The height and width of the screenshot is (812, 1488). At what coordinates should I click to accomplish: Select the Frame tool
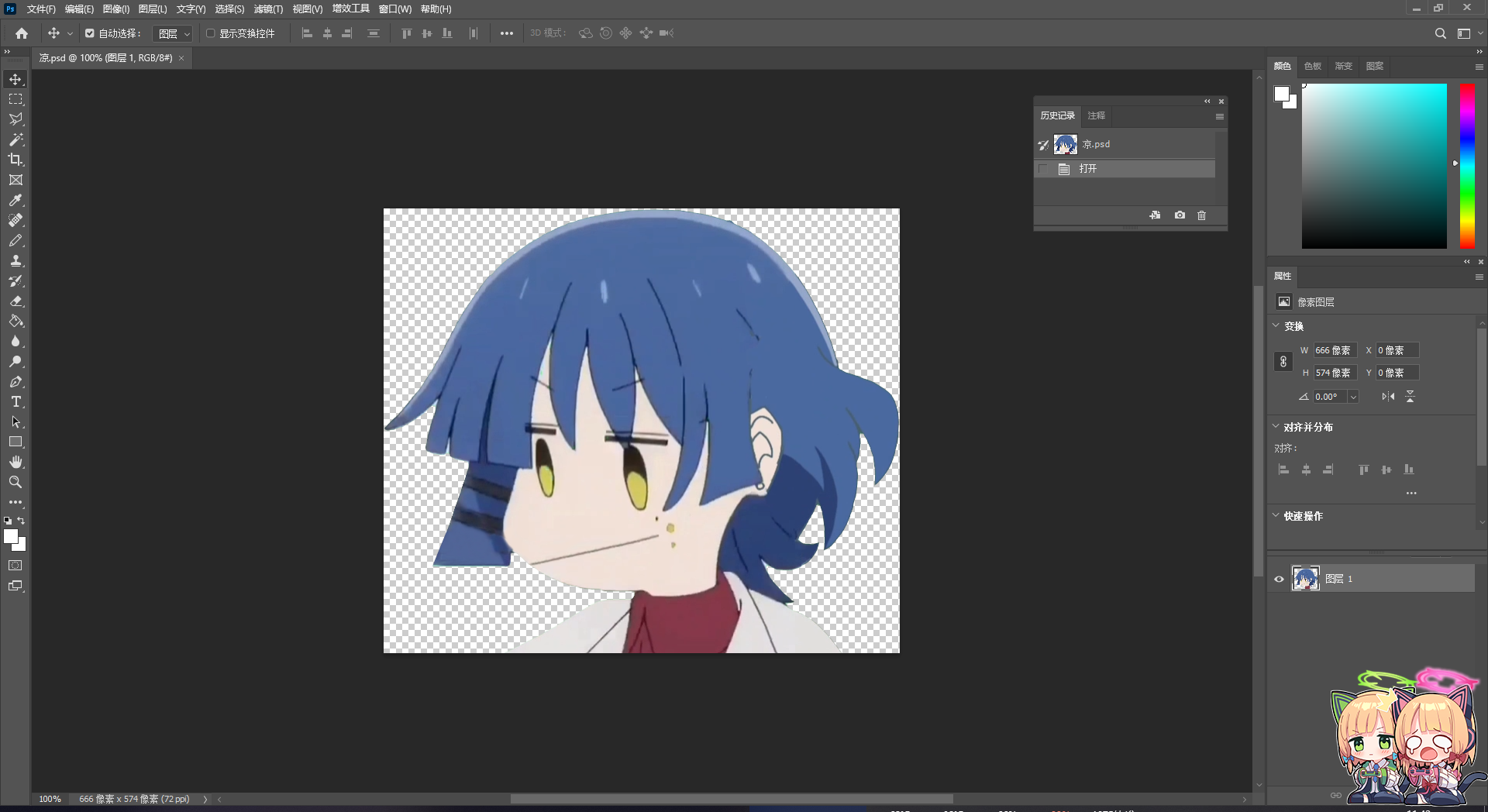15,180
